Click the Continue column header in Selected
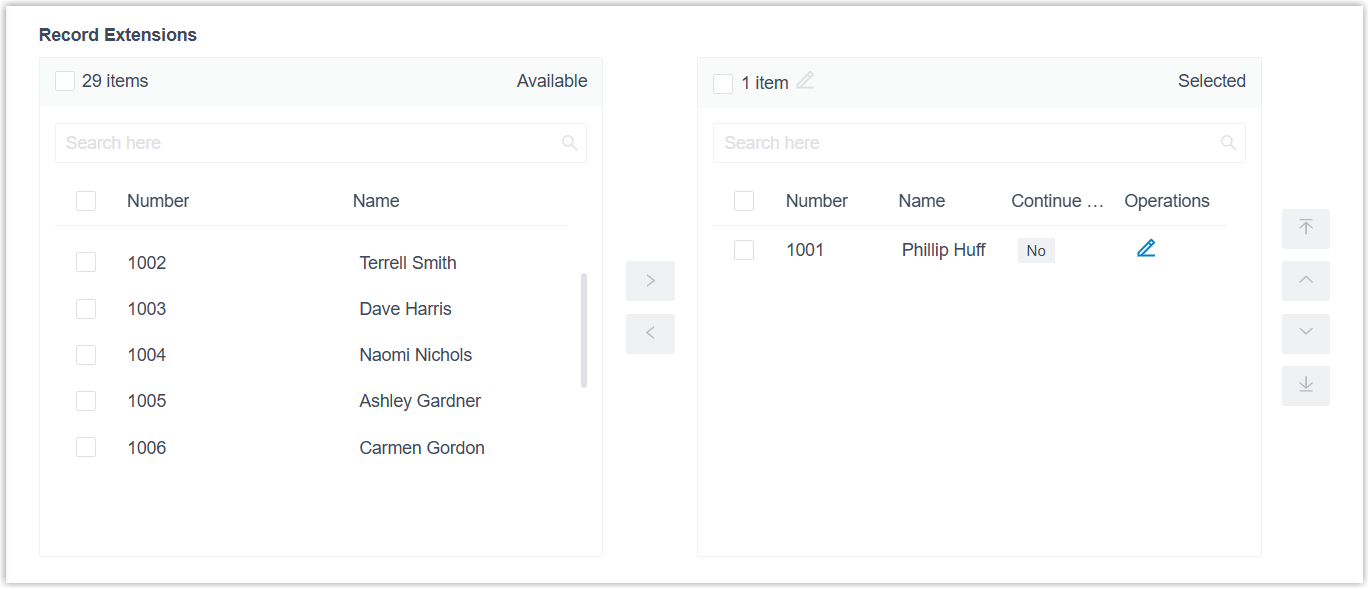The image size is (1369, 589). pos(1057,201)
